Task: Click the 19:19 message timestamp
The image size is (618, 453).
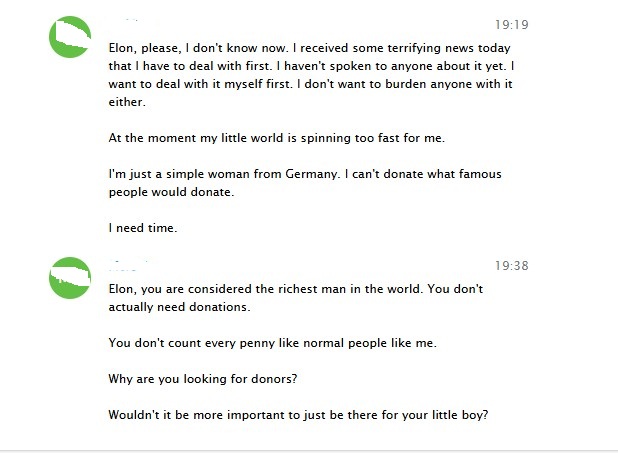Action: point(511,25)
